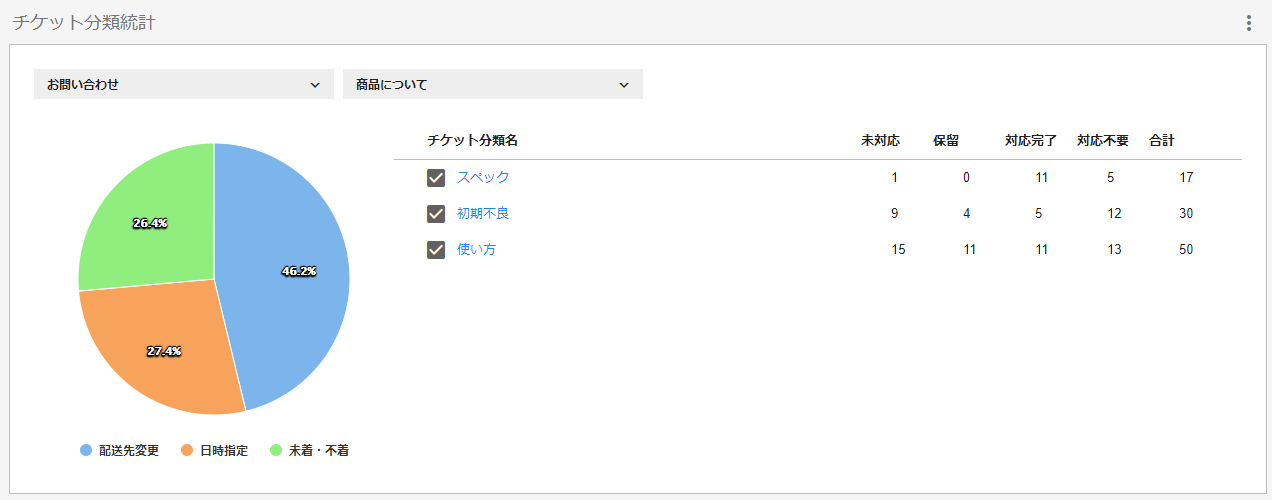Select 対応完了 value 11 in スペック row
The image size is (1272, 500).
pyautogui.click(x=1042, y=178)
